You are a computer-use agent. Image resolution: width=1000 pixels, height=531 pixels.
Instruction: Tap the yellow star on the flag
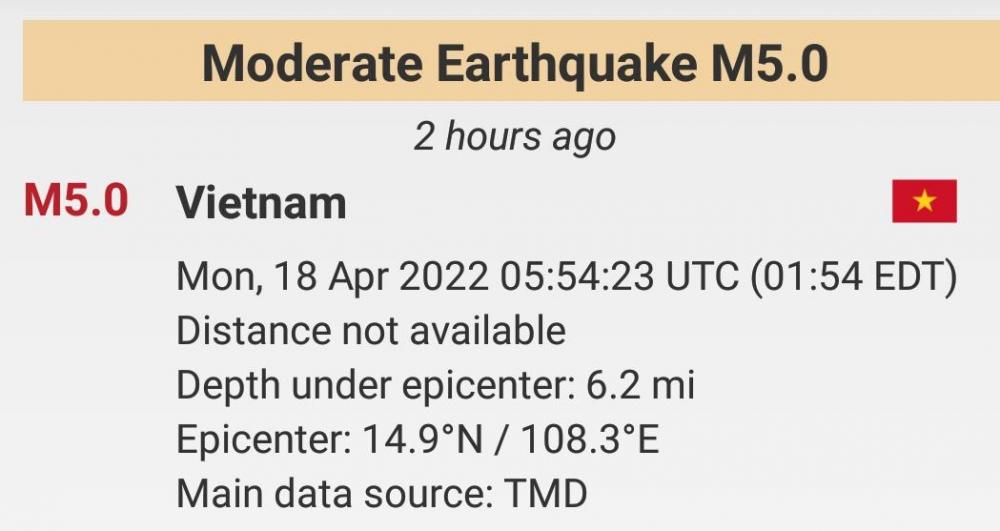click(x=924, y=201)
